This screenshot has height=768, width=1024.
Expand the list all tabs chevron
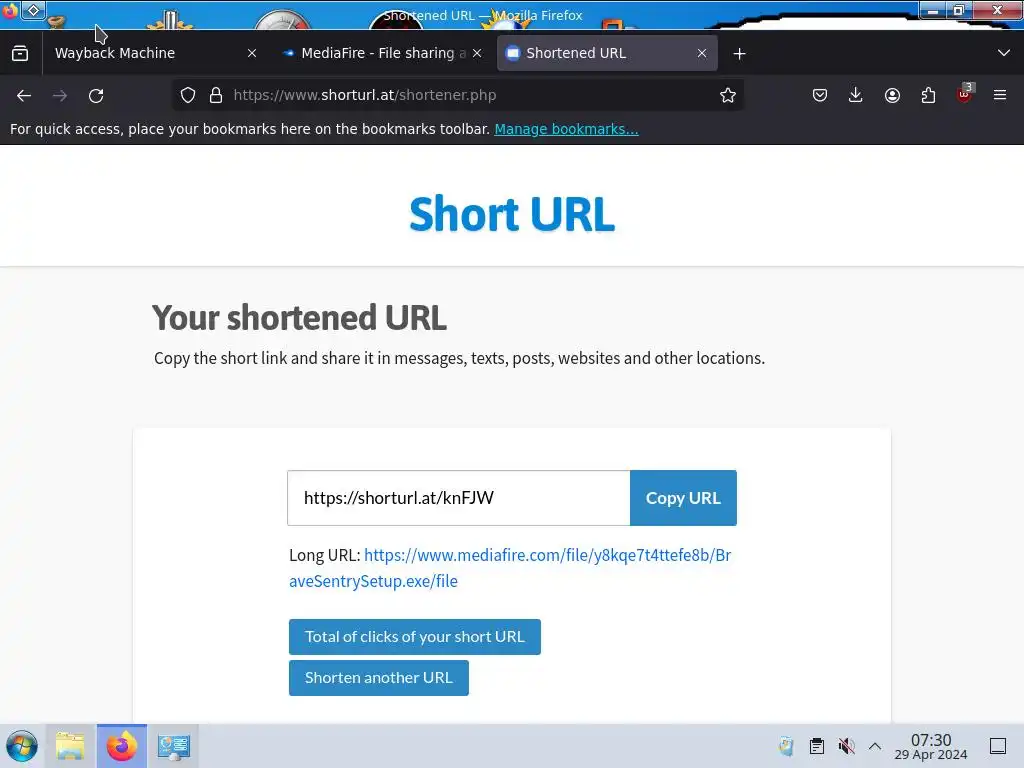[1004, 53]
